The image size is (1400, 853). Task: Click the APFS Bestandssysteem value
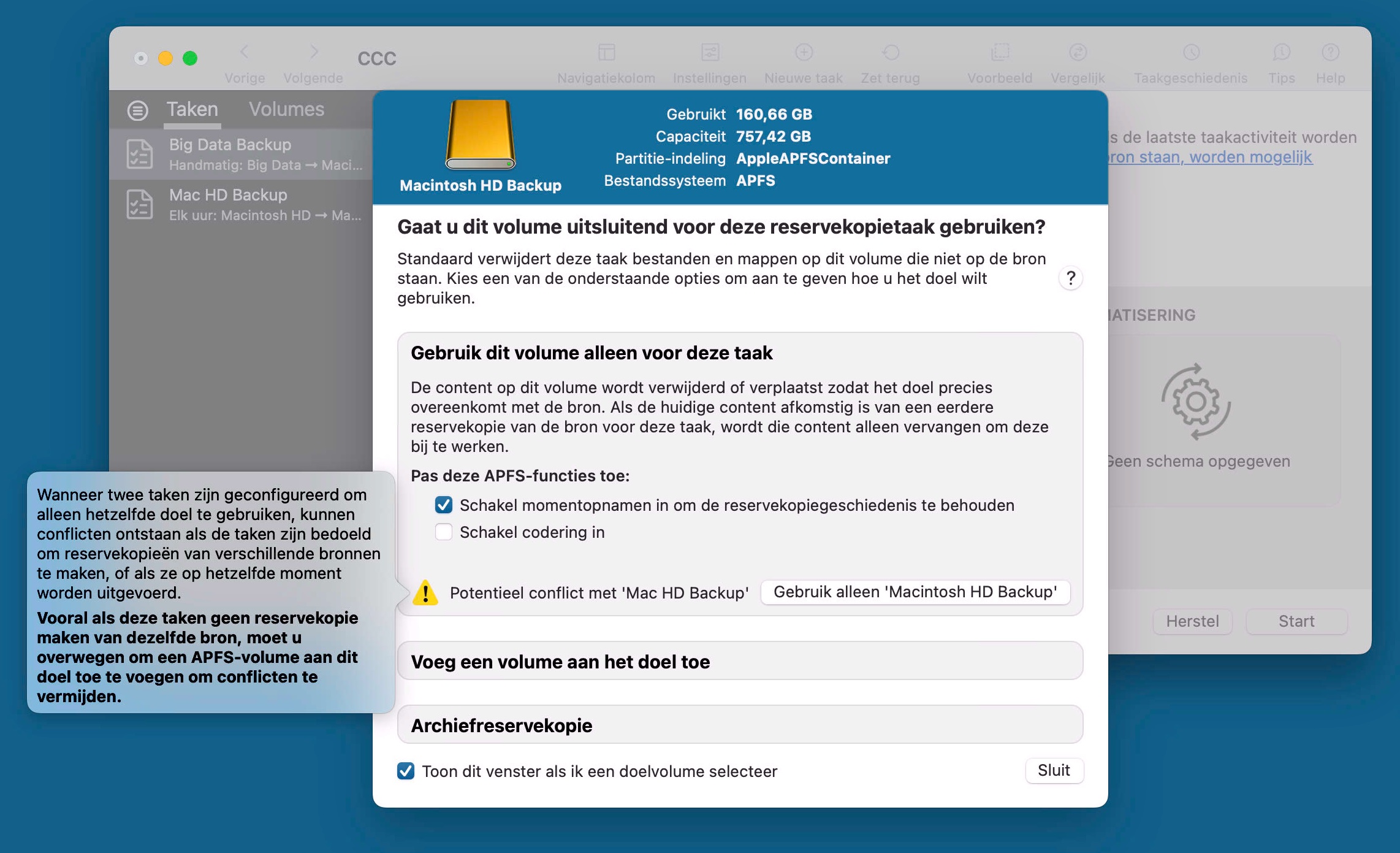[x=755, y=180]
